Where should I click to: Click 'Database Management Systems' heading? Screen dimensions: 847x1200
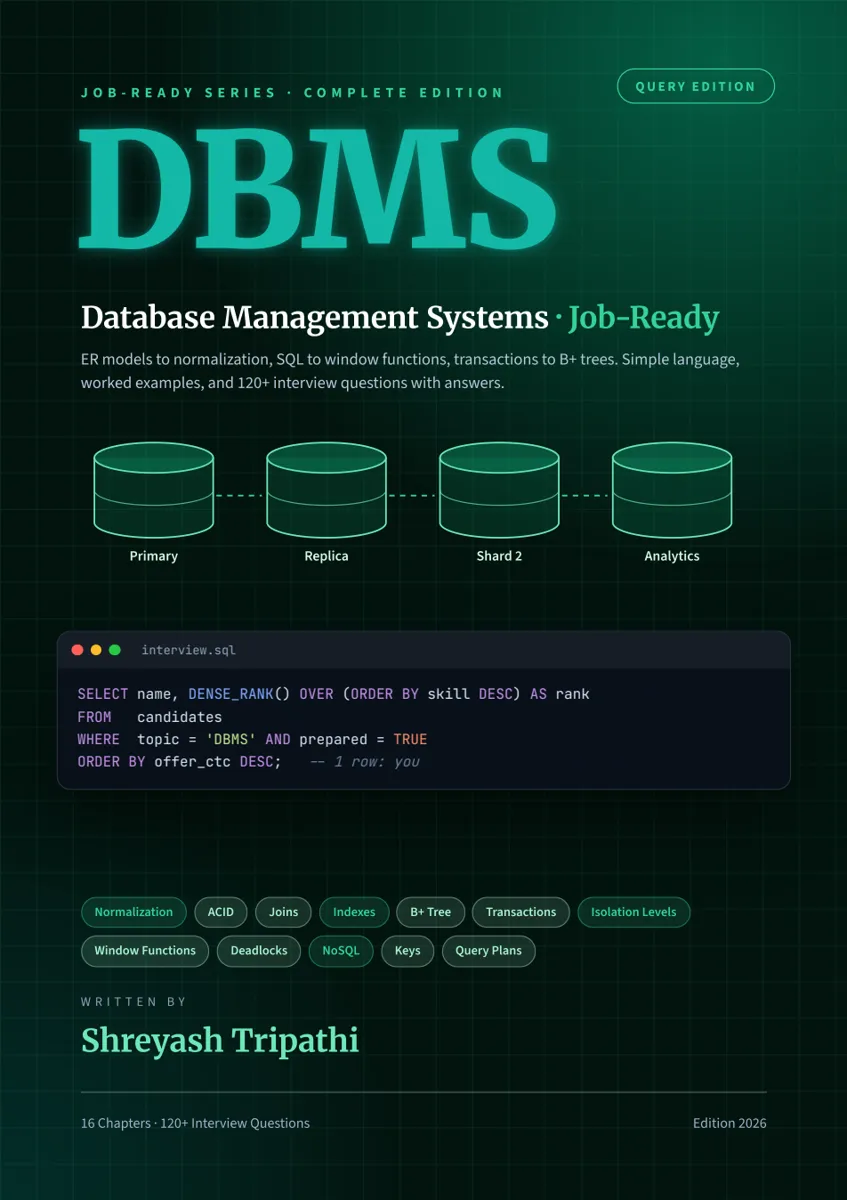pyautogui.click(x=315, y=318)
